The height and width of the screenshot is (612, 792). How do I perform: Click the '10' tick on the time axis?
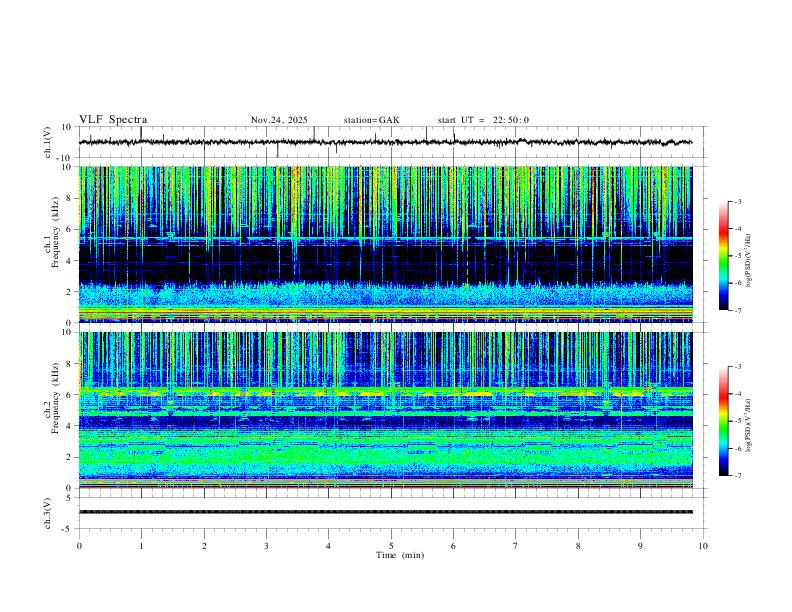click(x=703, y=546)
